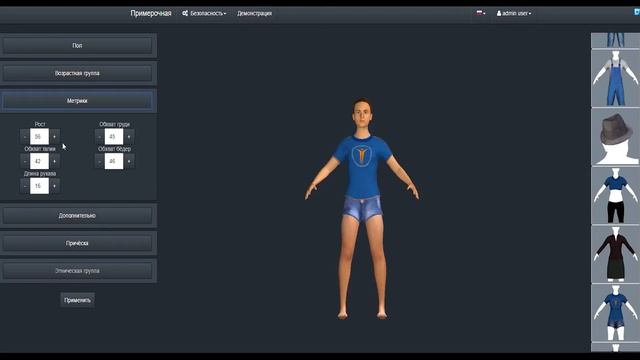Open the Демонстрация menu item
Viewport: 640px width, 360px height.
pyautogui.click(x=254, y=13)
